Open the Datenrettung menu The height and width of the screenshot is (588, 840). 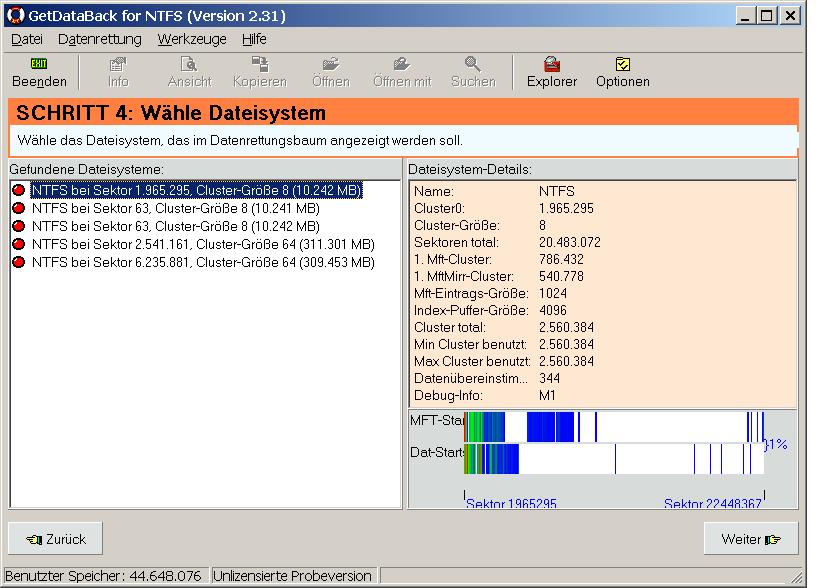tap(100, 39)
